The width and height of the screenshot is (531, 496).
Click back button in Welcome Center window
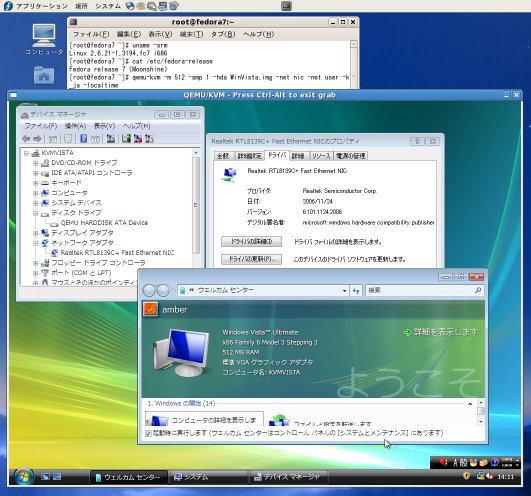(x=149, y=290)
